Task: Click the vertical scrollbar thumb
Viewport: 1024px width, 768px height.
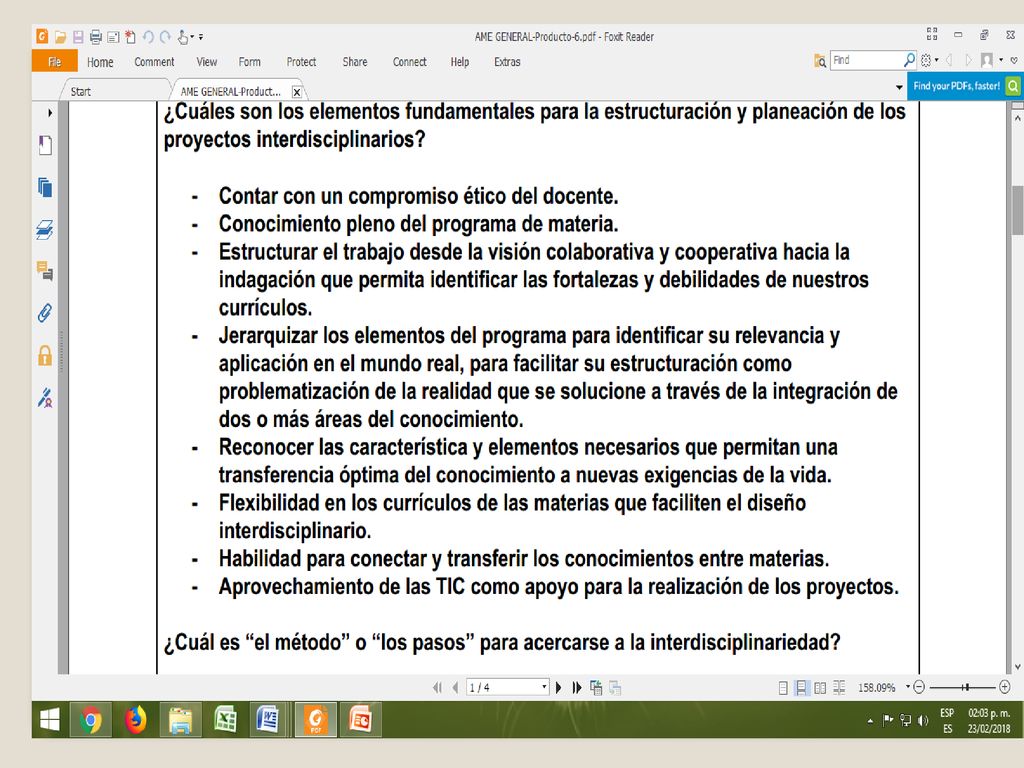Action: point(1017,210)
